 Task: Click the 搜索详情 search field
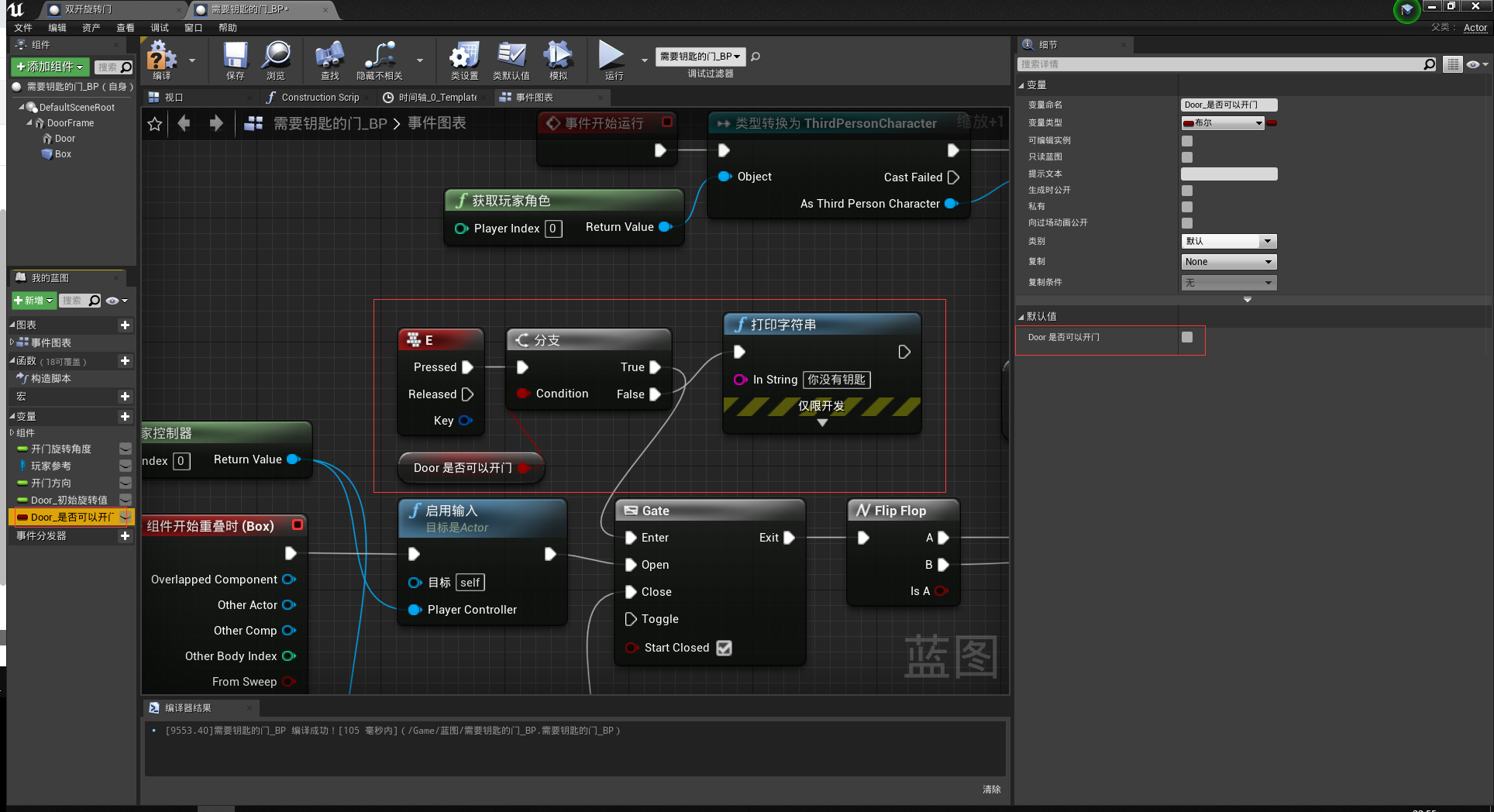(1221, 64)
